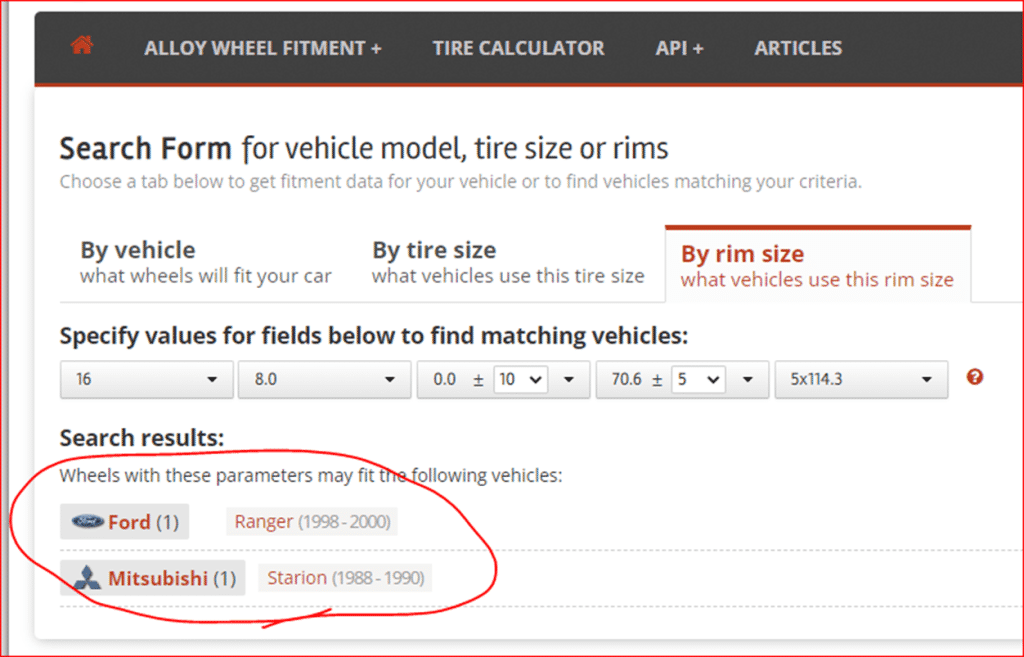The image size is (1024, 657).
Task: Open the 5x114.3 bolt pattern dropdown
Action: pyautogui.click(x=861, y=380)
